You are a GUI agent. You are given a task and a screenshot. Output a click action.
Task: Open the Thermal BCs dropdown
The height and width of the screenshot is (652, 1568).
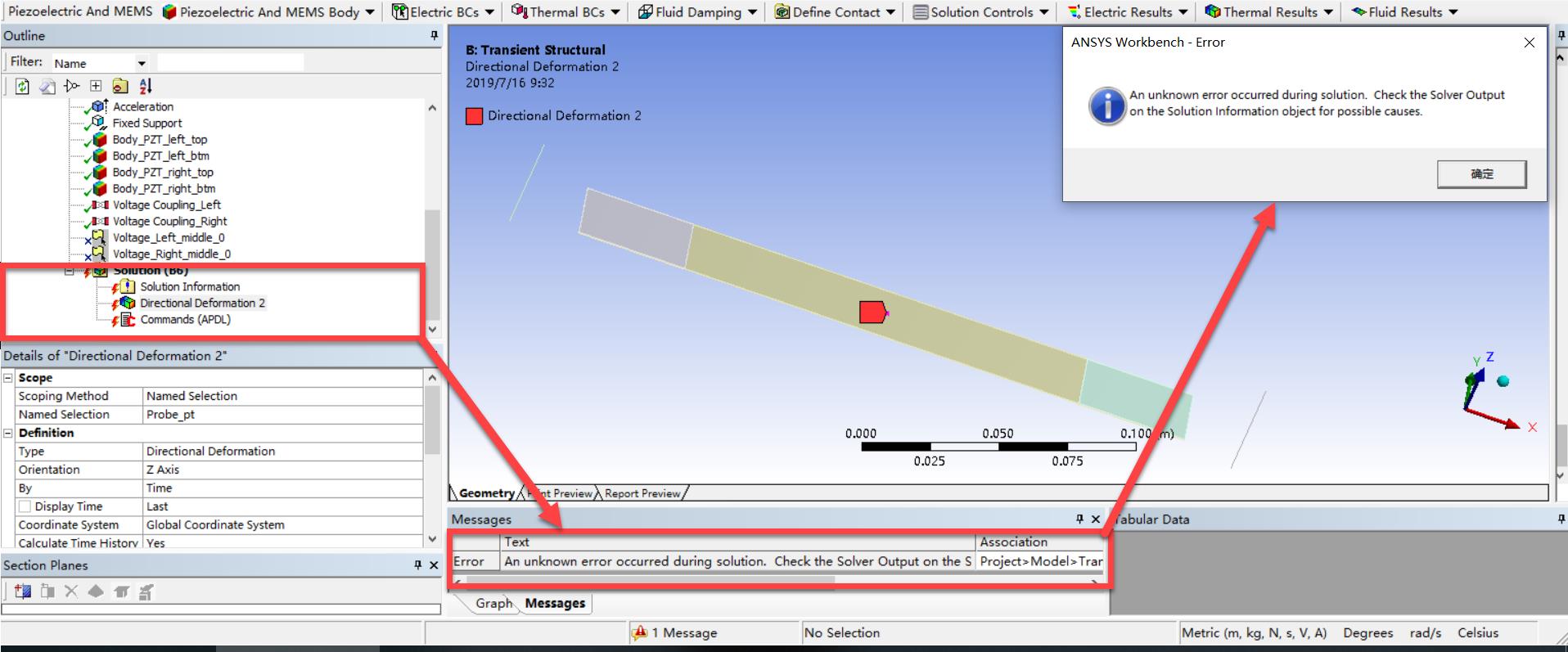pyautogui.click(x=615, y=12)
